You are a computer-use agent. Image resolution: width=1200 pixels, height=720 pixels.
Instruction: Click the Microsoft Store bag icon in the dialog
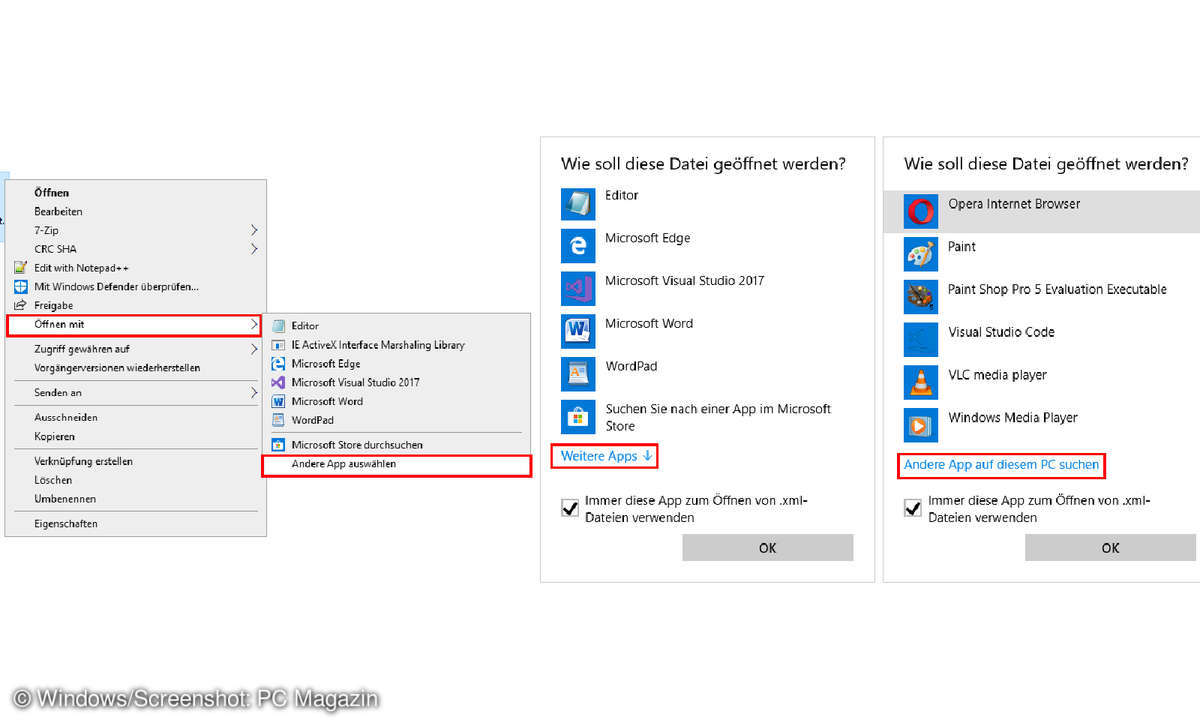[578, 417]
